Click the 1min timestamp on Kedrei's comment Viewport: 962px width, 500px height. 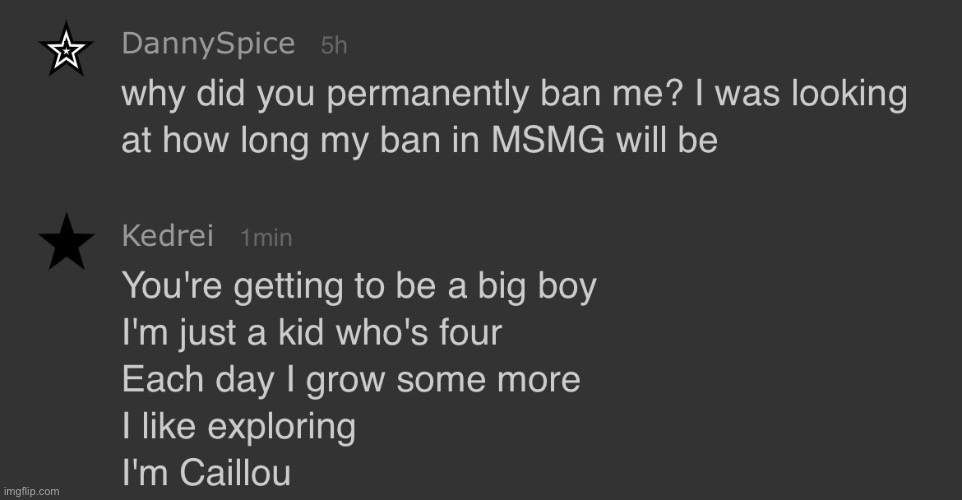pyautogui.click(x=266, y=238)
